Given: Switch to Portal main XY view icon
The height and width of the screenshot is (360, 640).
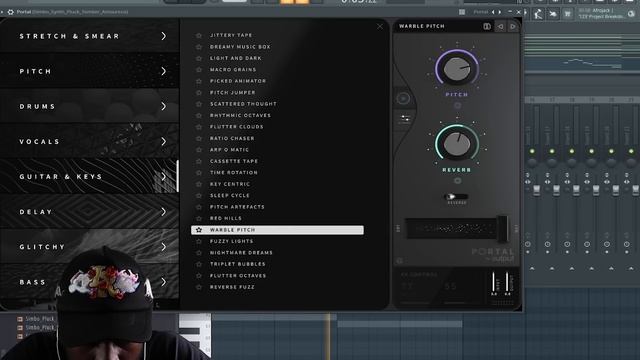Looking at the screenshot, I should (403, 98).
